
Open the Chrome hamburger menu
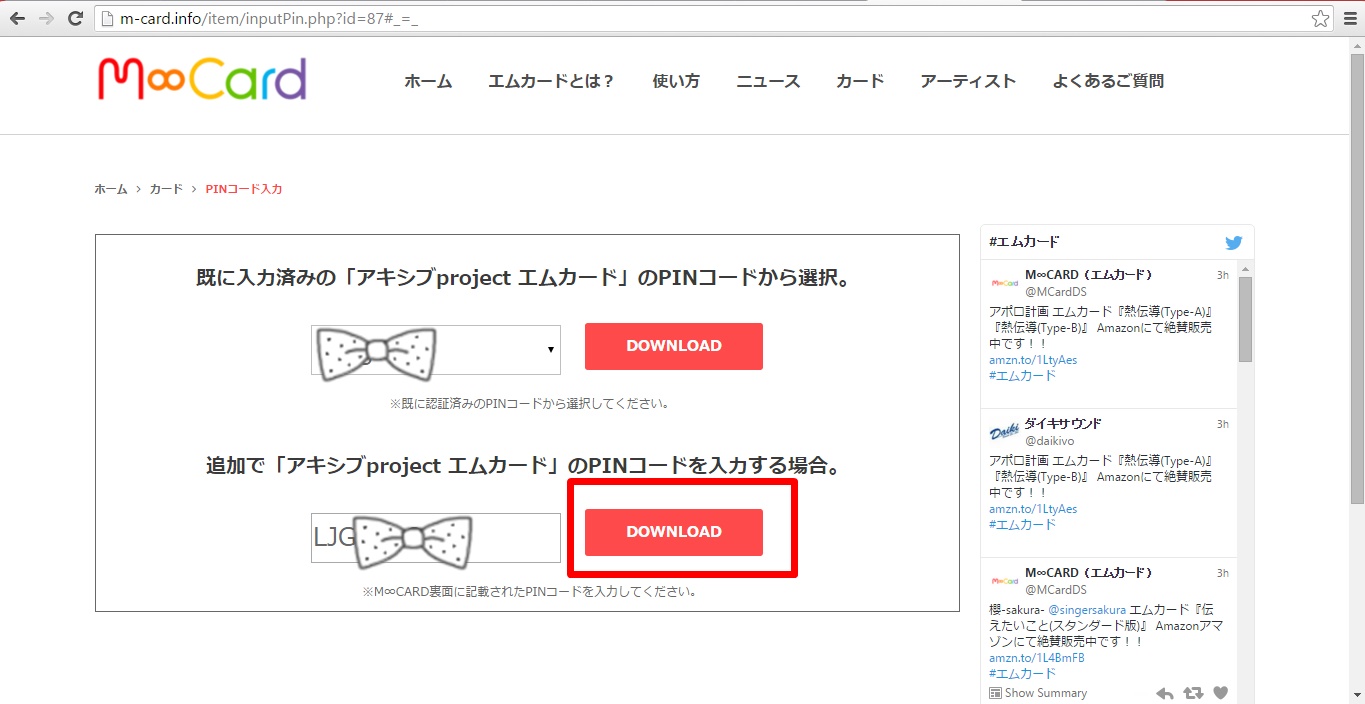tap(1350, 18)
